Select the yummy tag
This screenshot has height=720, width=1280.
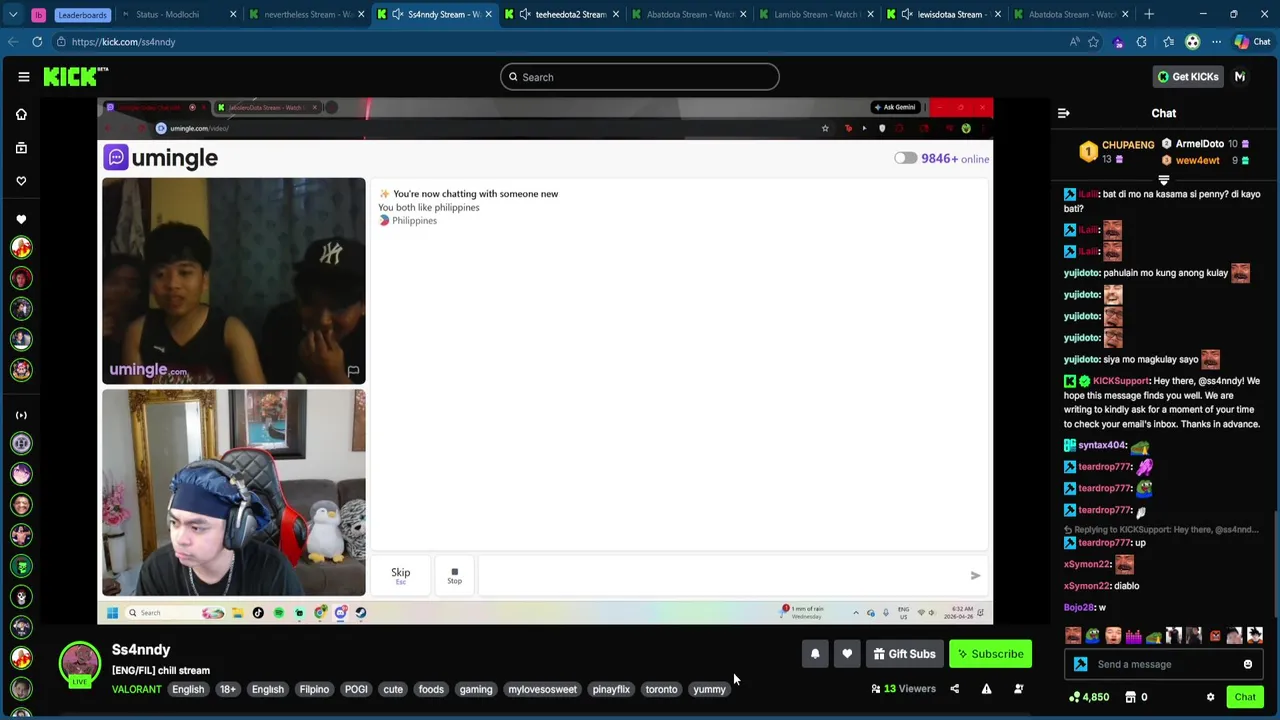[709, 689]
